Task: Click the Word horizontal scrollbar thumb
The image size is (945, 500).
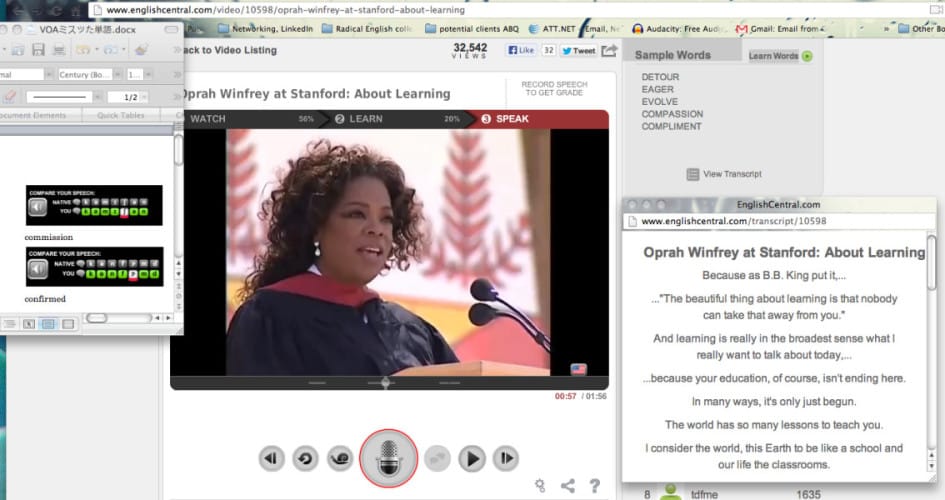Action: click(97, 317)
